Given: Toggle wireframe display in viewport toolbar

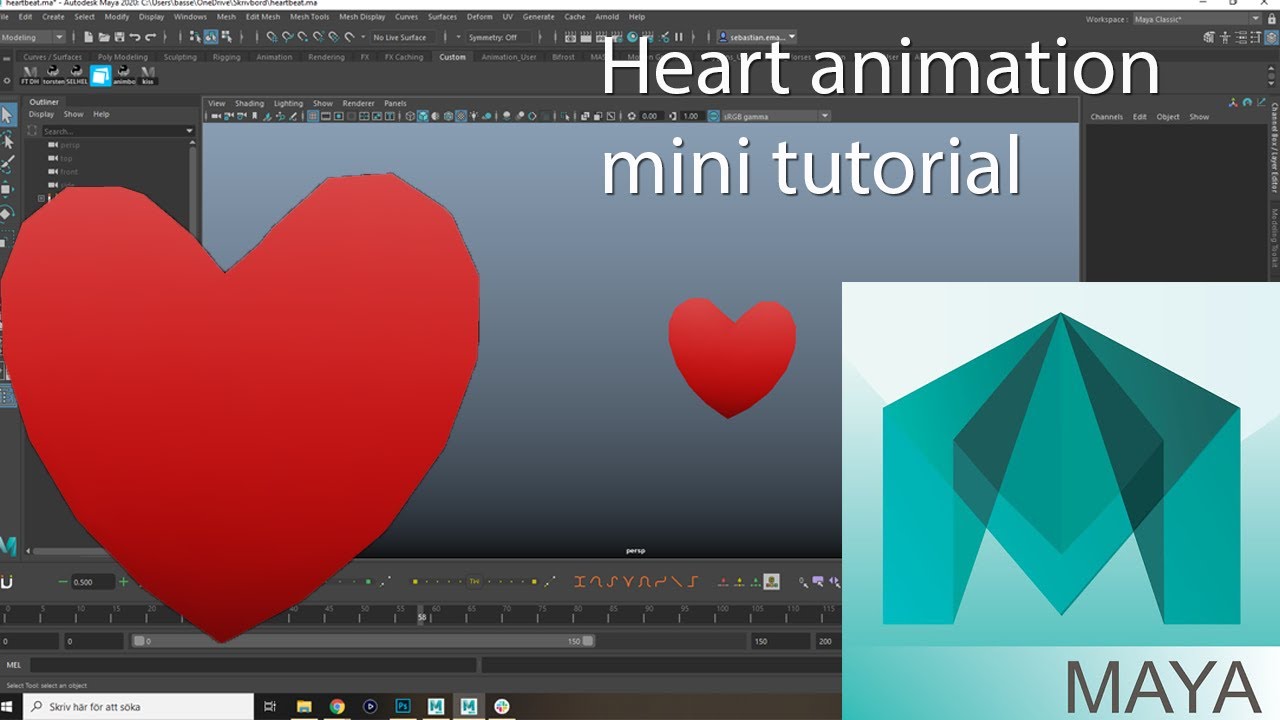Looking at the screenshot, I should [410, 116].
